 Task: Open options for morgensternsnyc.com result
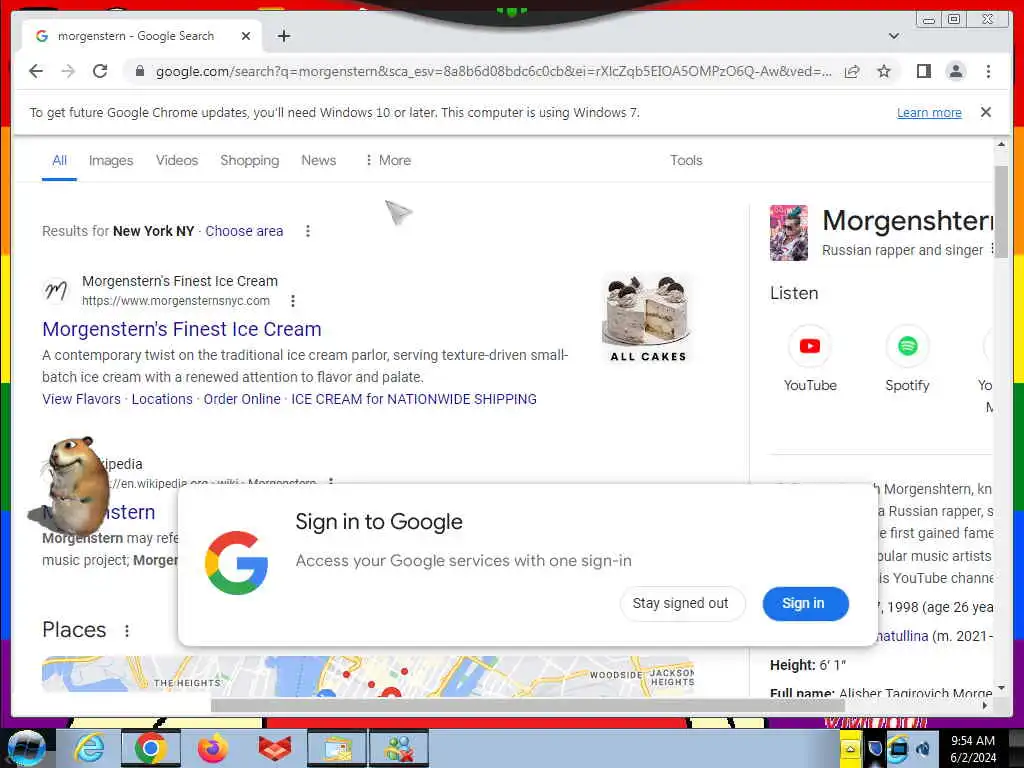[293, 300]
